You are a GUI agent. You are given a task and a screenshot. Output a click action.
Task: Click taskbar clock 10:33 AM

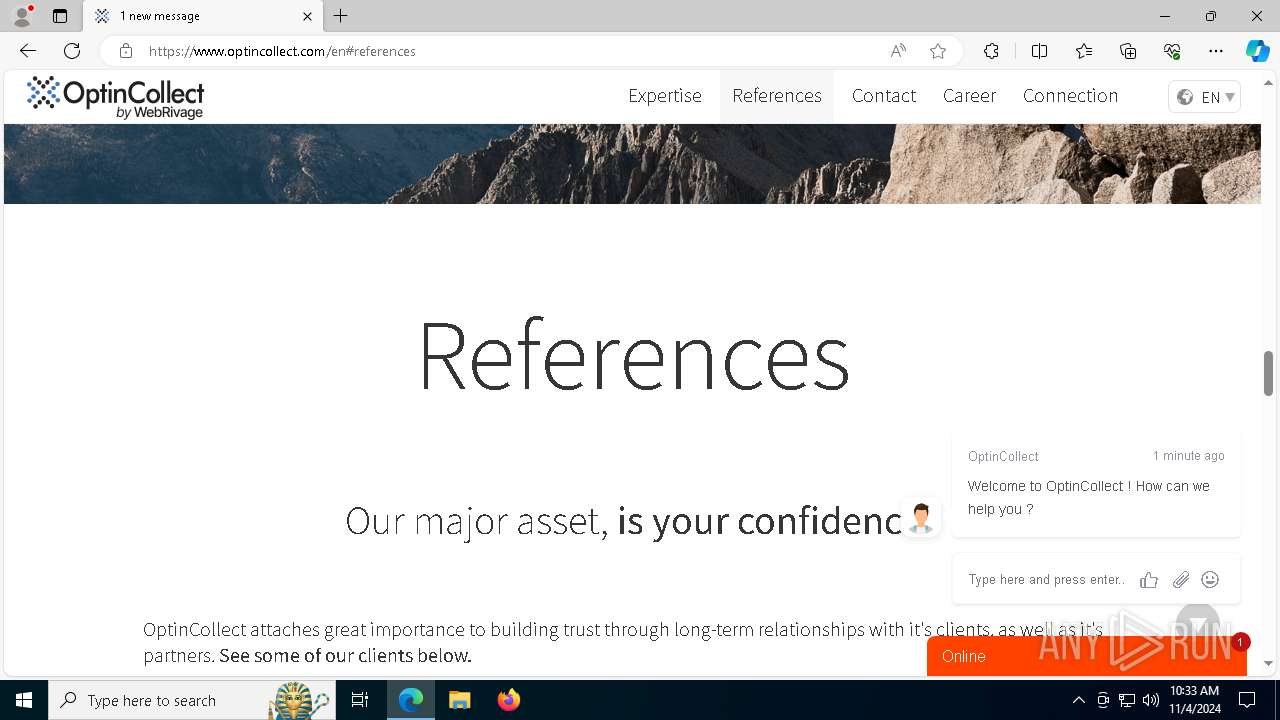pos(1195,700)
